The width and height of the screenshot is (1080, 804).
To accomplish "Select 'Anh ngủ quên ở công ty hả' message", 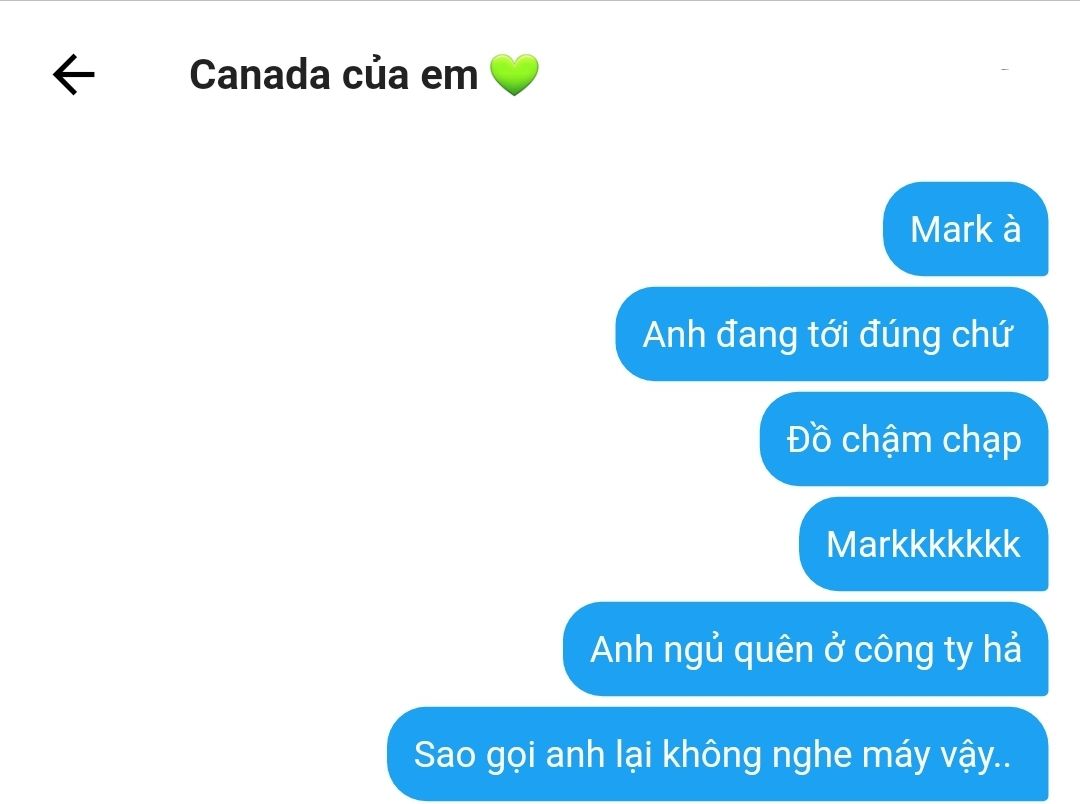I will point(805,649).
